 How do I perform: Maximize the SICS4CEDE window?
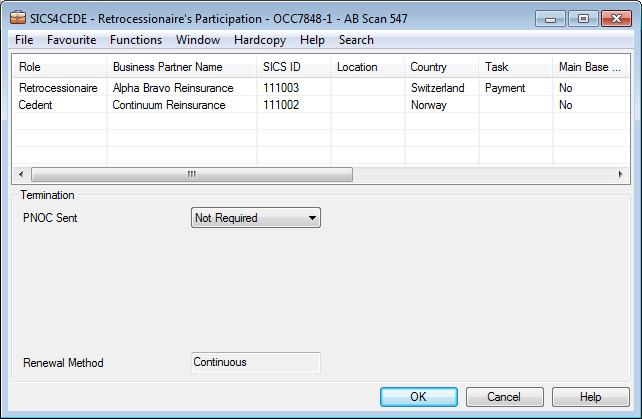(x=583, y=19)
